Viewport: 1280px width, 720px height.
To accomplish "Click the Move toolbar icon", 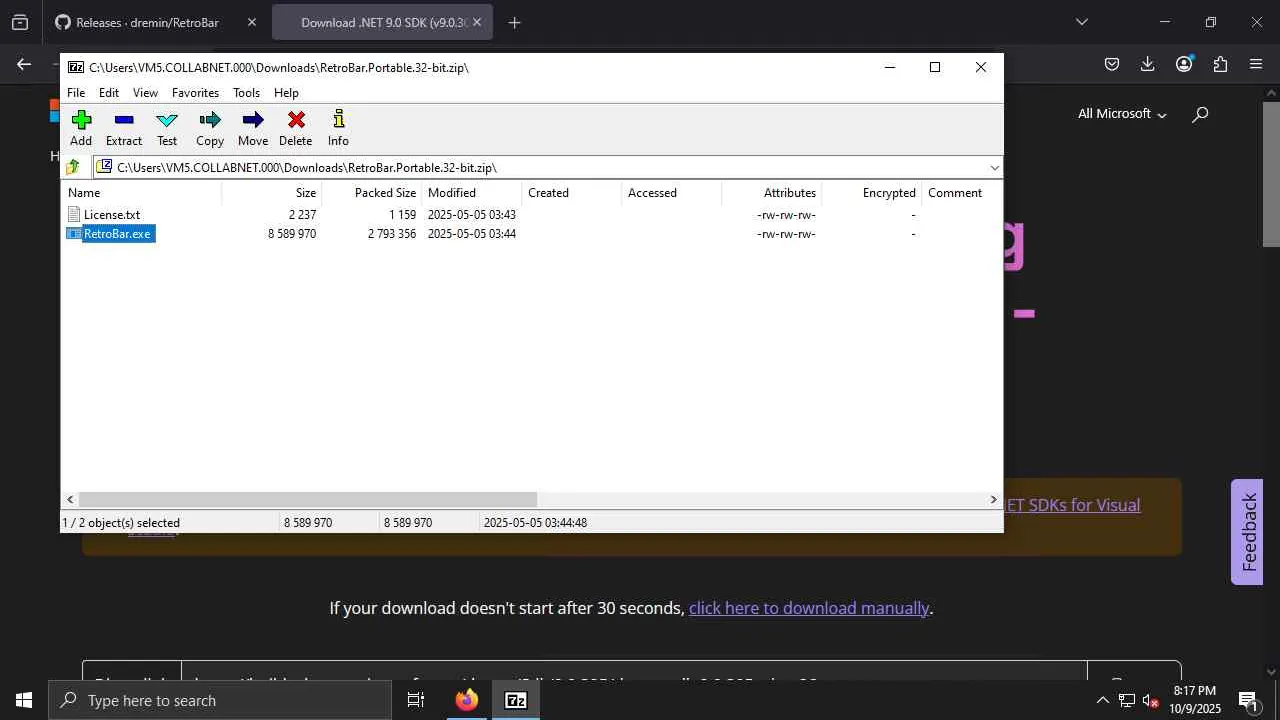I will click(x=253, y=120).
